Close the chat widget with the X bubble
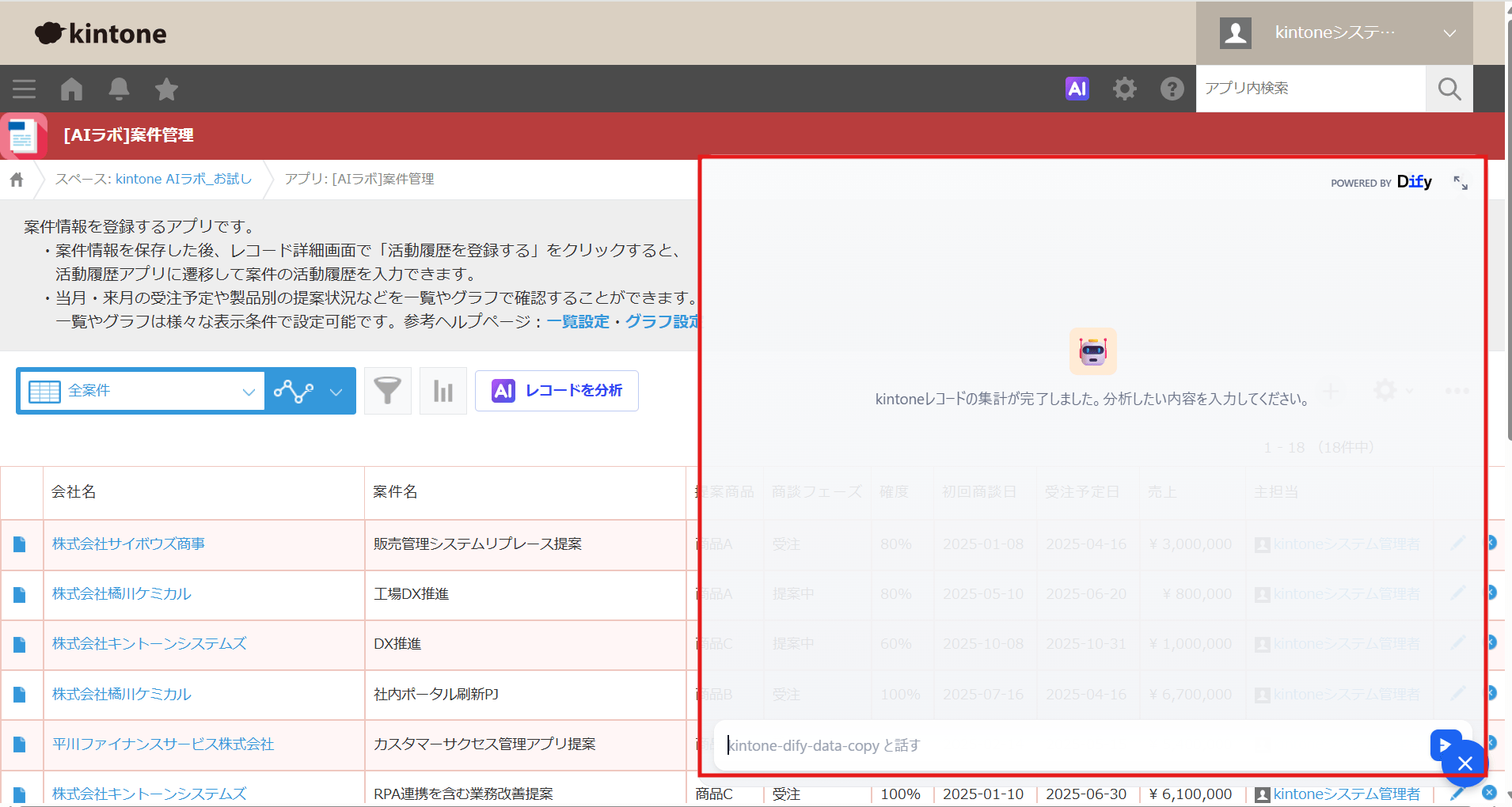This screenshot has height=807, width=1512. (1465, 763)
